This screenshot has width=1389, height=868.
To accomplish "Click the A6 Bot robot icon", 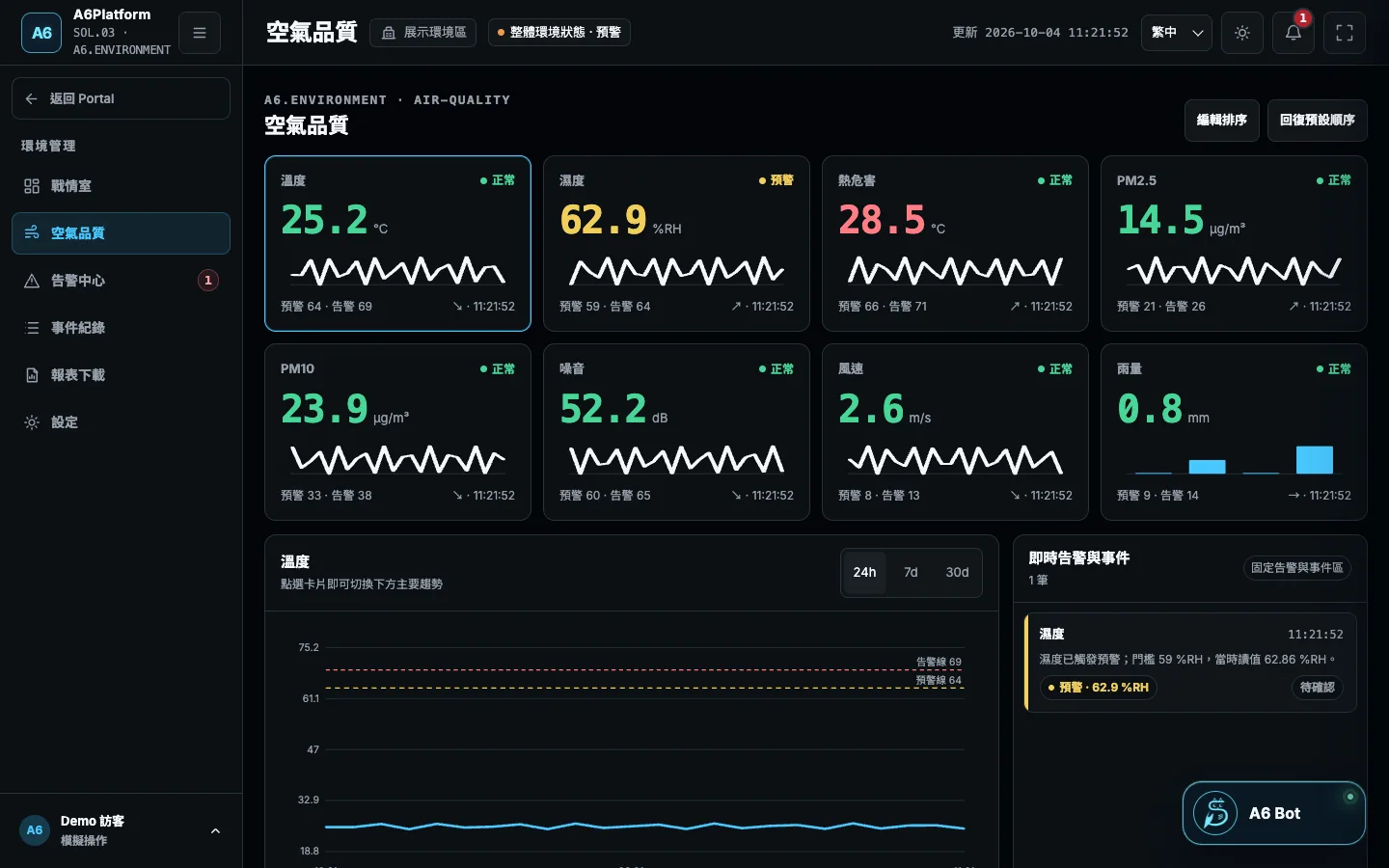I will pyautogui.click(x=1215, y=813).
